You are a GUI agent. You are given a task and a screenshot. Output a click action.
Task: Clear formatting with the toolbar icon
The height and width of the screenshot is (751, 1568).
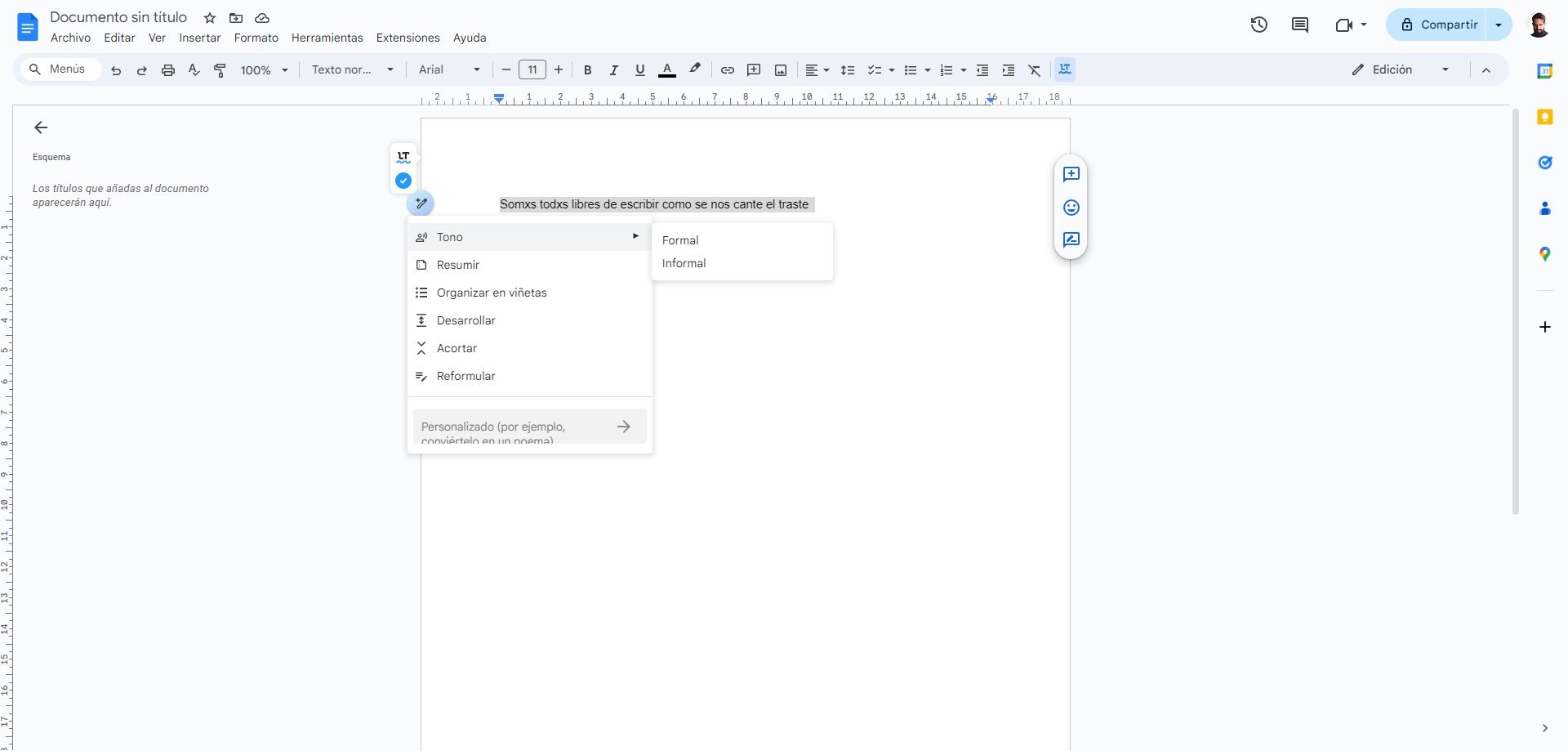[1035, 70]
